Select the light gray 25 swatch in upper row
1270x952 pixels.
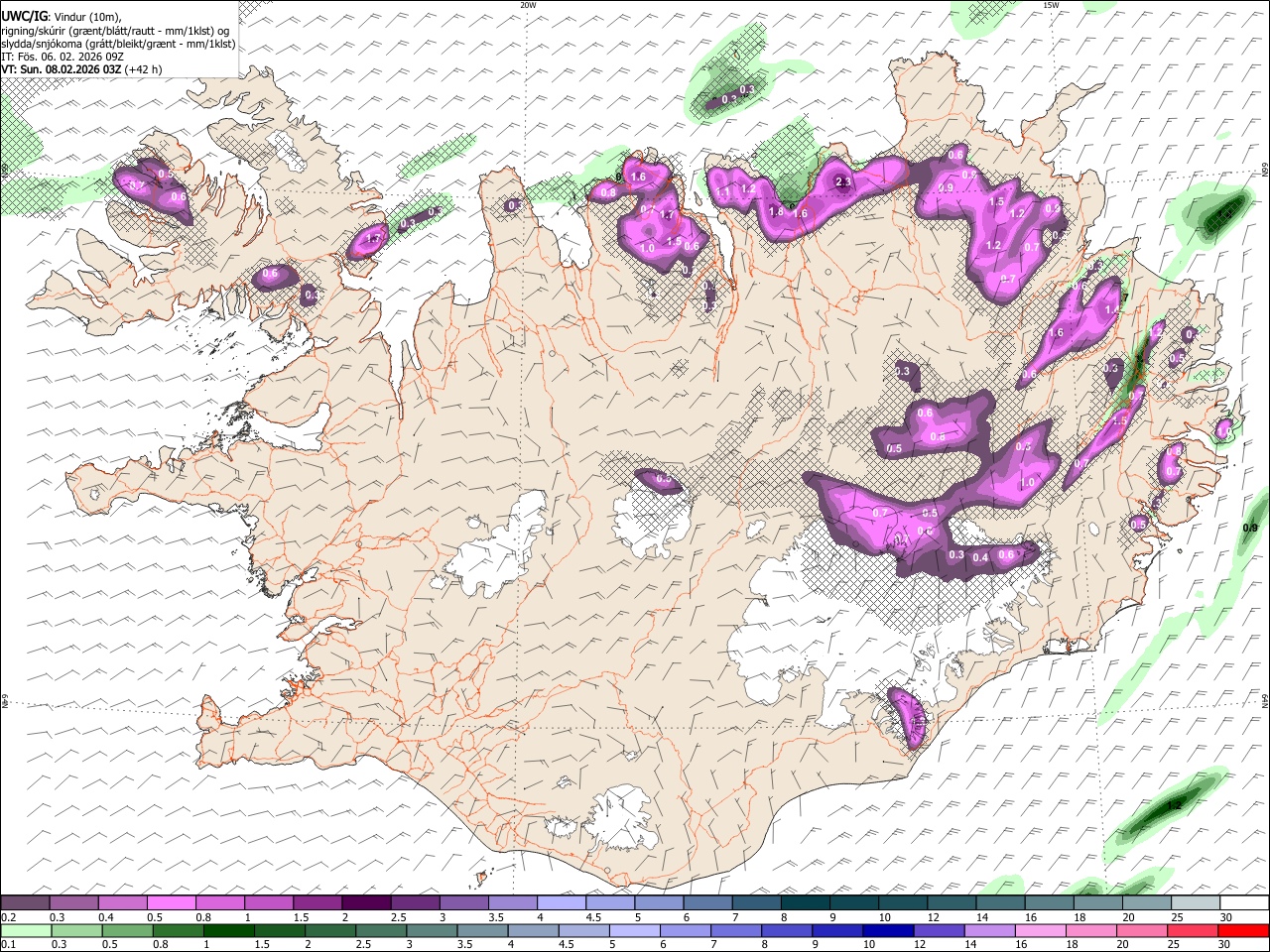point(1194,902)
